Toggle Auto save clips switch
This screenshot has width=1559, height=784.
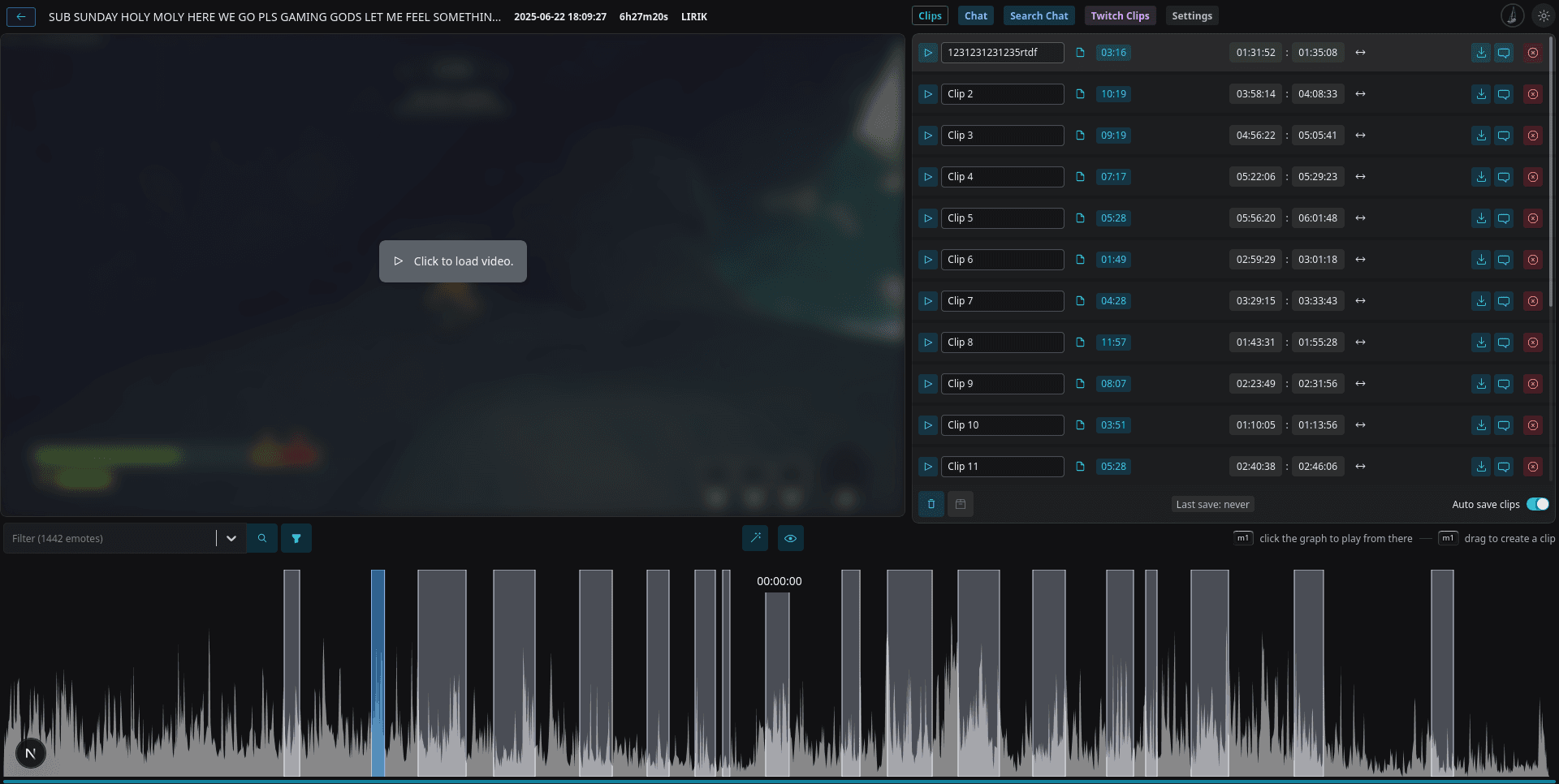(1538, 504)
